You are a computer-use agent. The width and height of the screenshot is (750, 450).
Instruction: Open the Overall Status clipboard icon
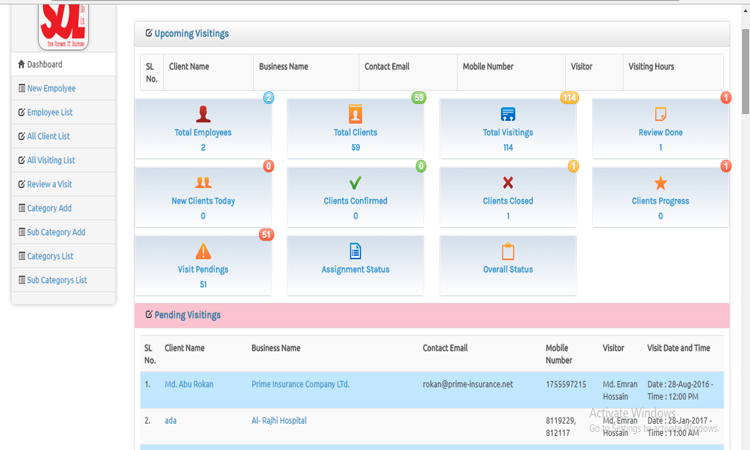508,251
